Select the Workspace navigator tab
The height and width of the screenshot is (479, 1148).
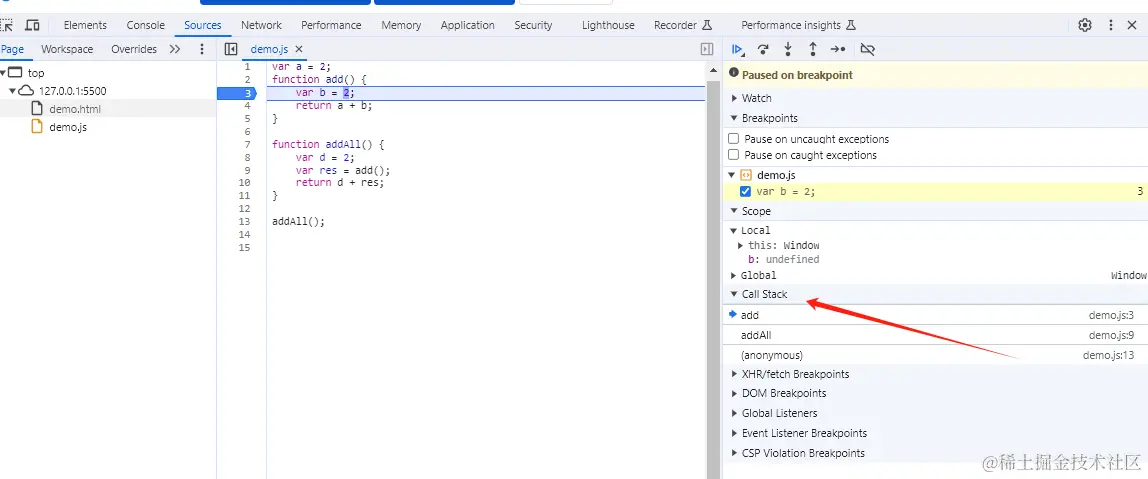[67, 49]
